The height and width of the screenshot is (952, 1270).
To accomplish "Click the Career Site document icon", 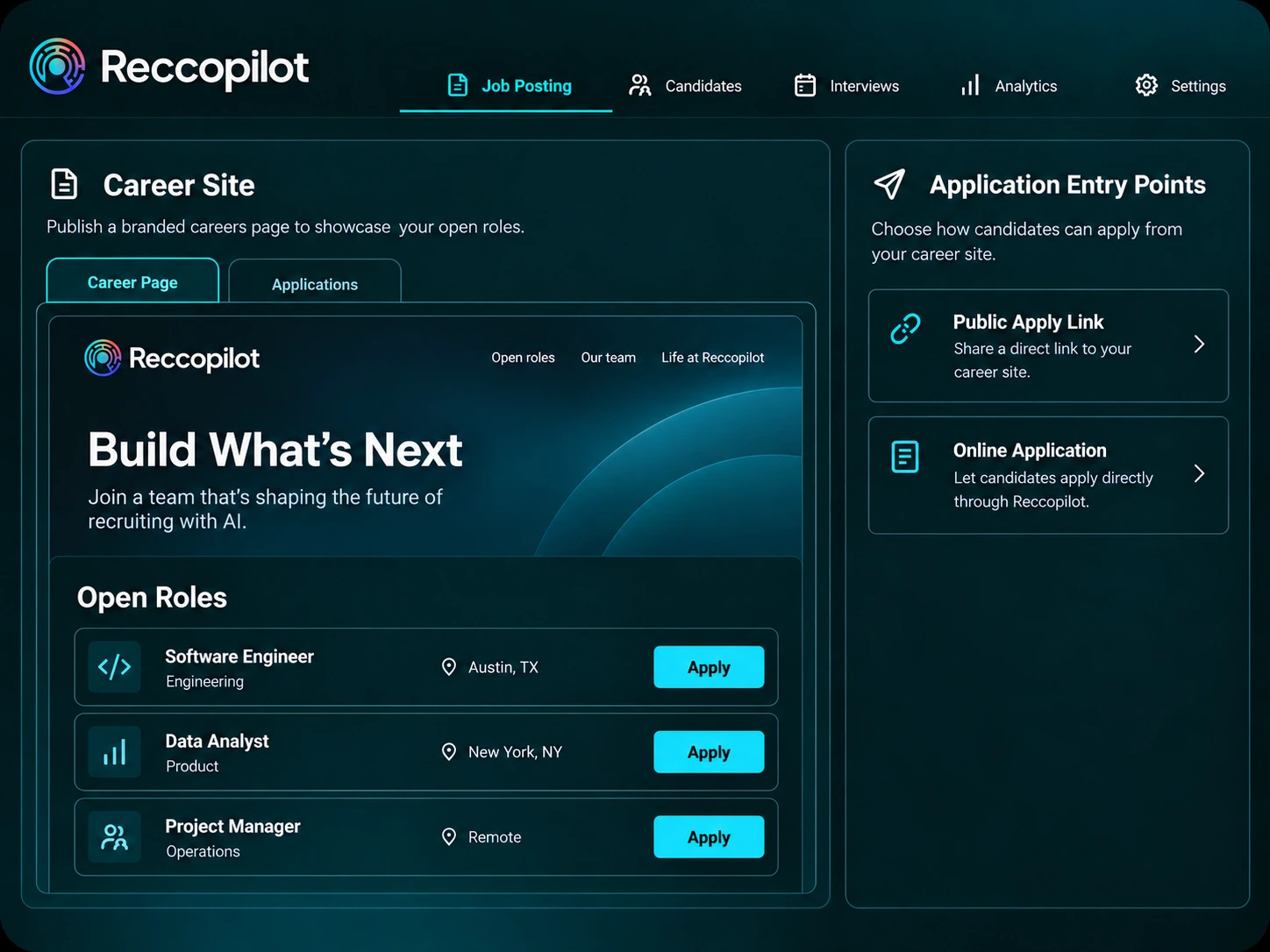I will point(64,184).
